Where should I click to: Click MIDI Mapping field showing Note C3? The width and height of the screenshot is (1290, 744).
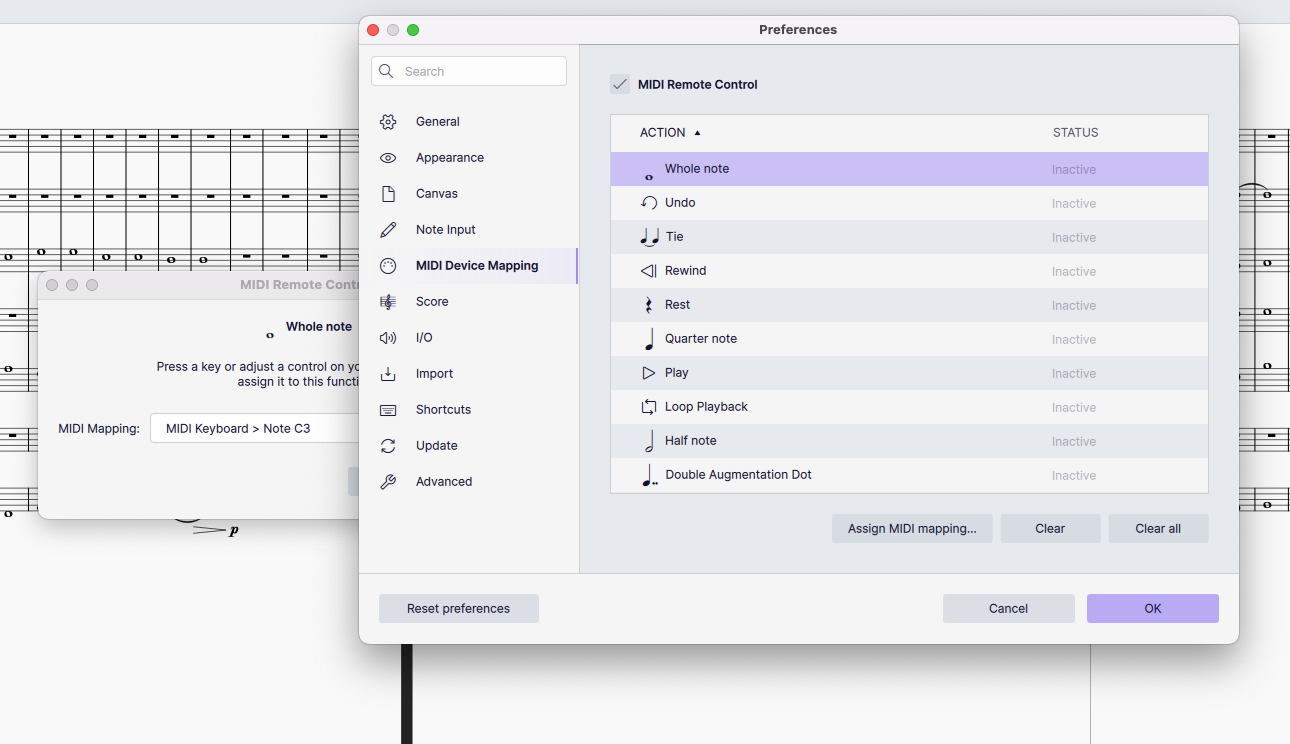[255, 428]
